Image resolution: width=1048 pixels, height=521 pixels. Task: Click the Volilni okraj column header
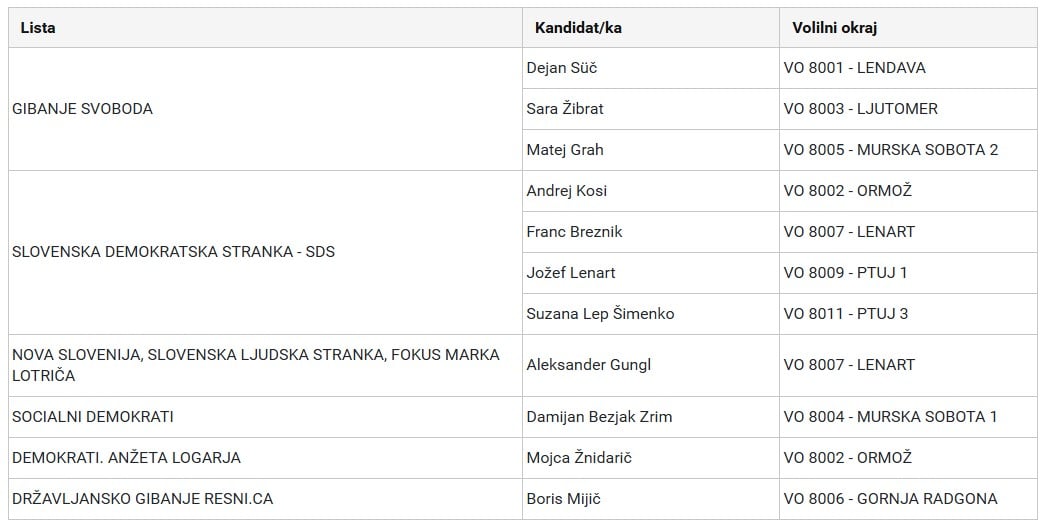point(834,28)
